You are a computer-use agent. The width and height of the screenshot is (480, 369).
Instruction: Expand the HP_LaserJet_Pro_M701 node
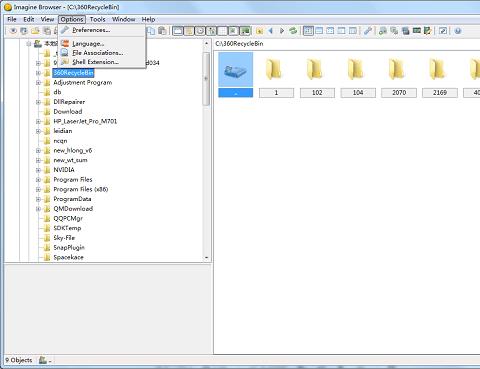point(38,121)
